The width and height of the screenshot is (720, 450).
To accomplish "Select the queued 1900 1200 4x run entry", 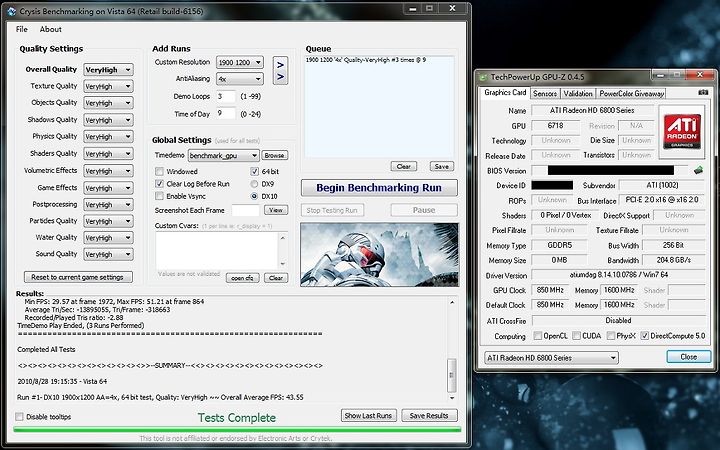I will (366, 60).
